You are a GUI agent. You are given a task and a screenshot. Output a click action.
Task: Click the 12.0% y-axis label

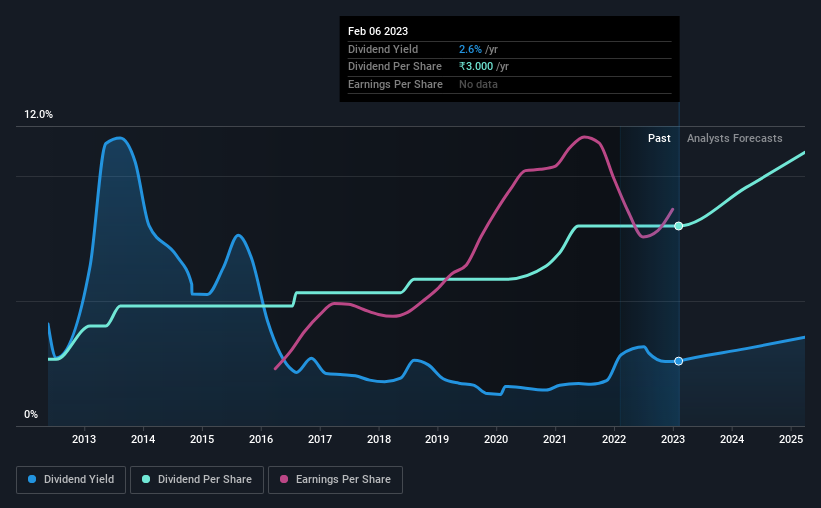tap(39, 115)
